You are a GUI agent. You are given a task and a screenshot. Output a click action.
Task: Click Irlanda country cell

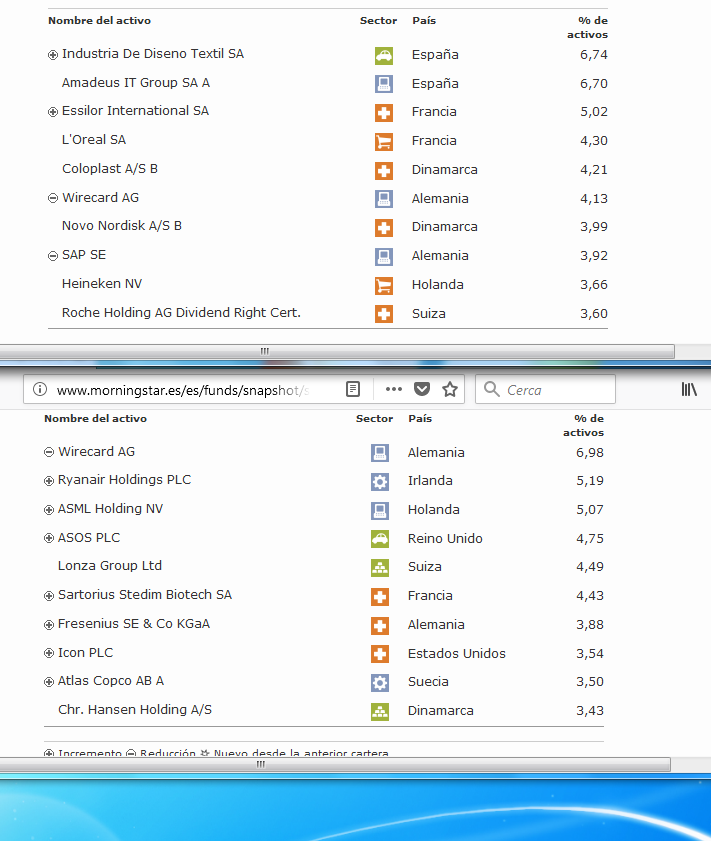pos(430,481)
